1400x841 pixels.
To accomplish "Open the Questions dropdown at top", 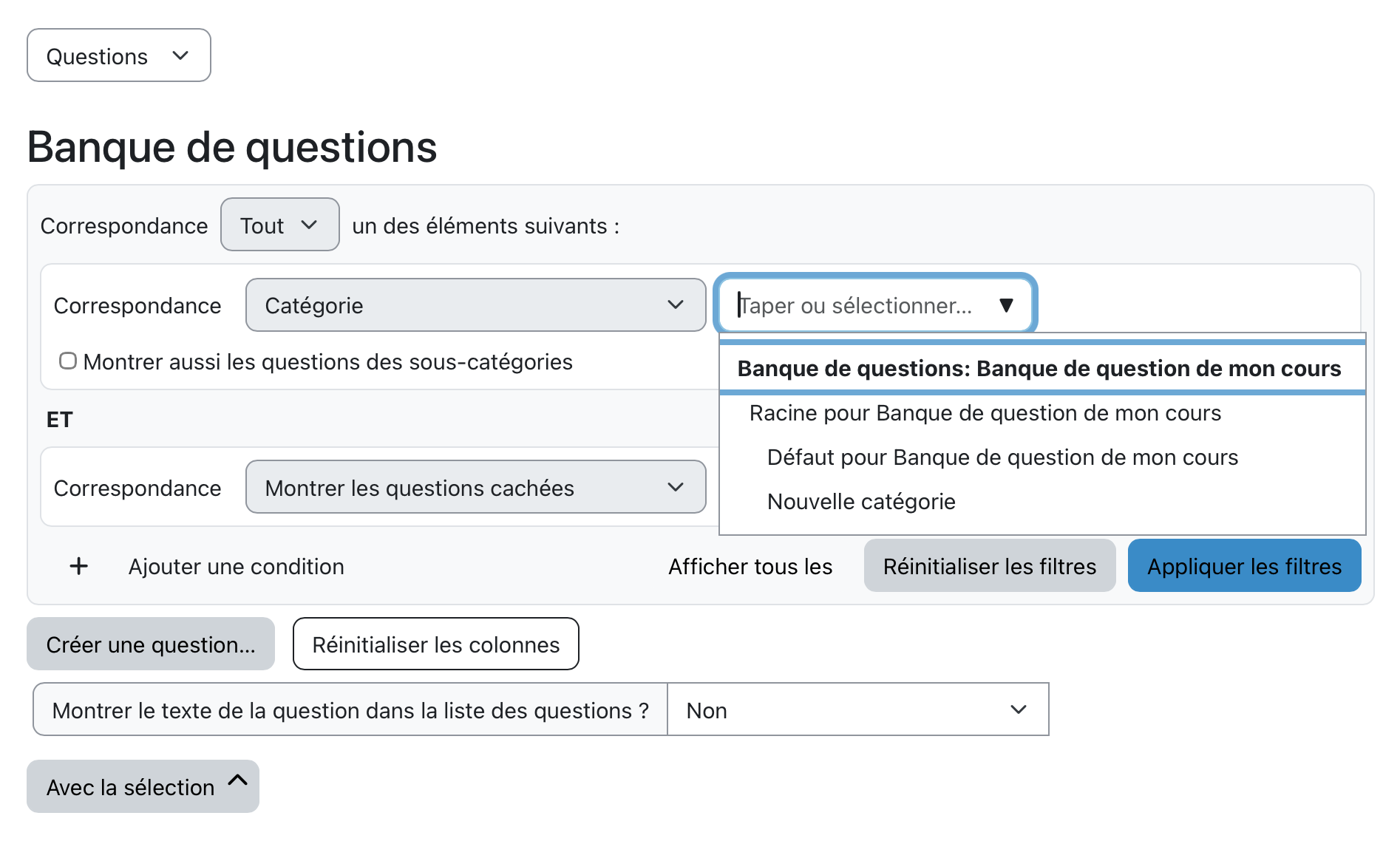I will tap(118, 56).
